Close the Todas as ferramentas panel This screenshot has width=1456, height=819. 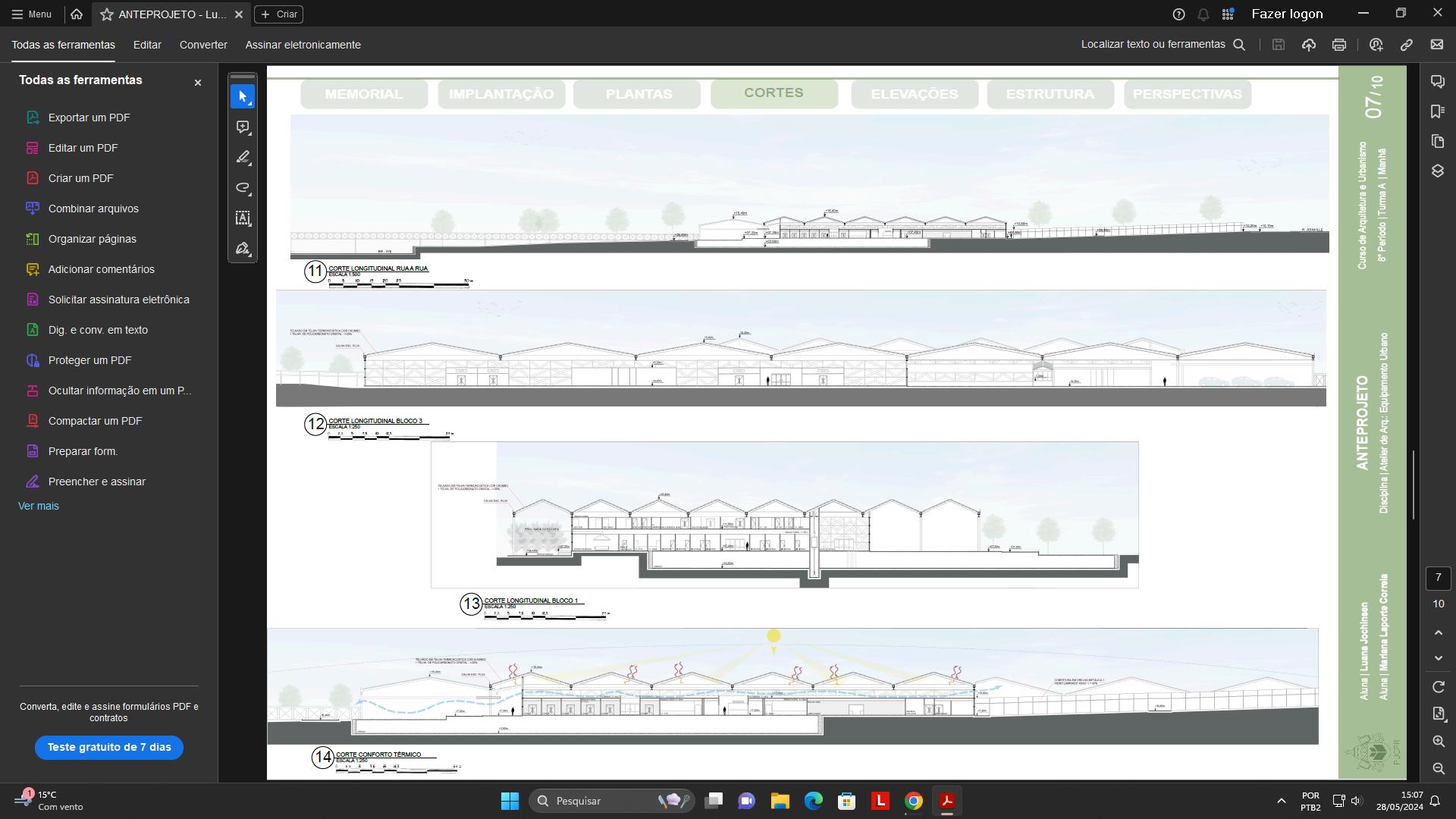point(198,83)
